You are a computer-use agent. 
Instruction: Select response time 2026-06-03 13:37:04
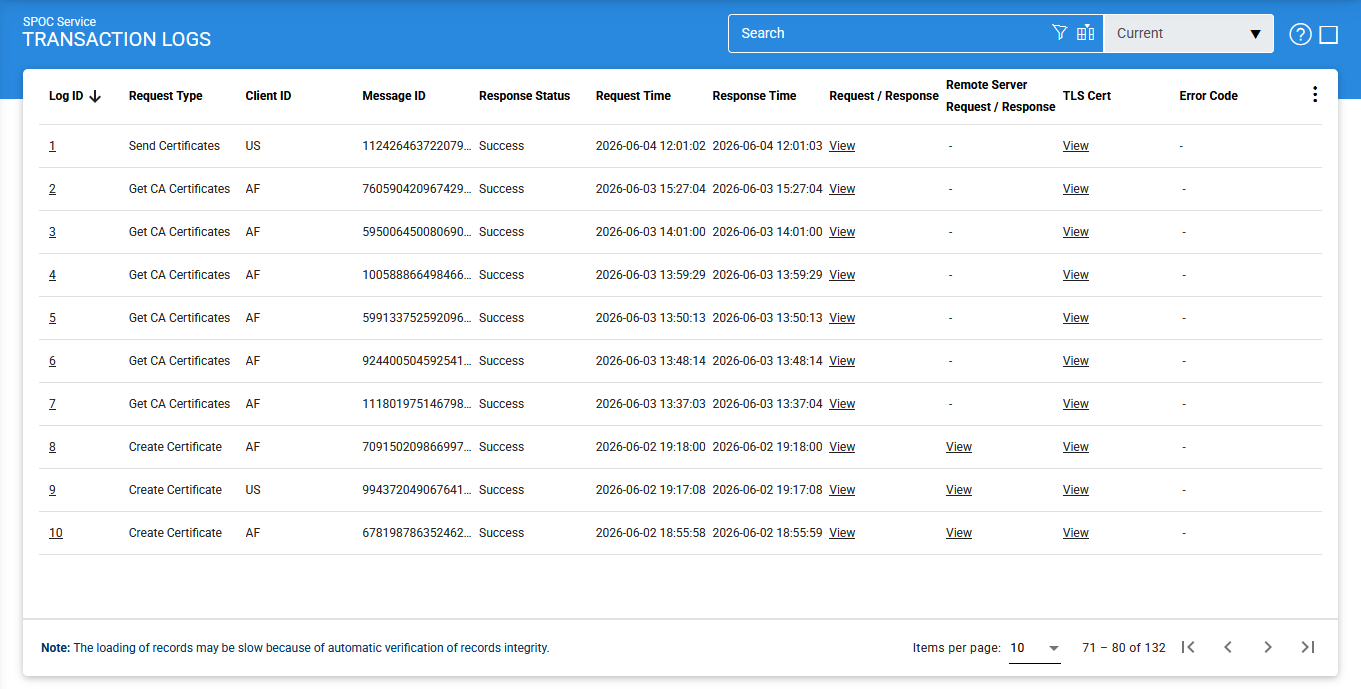coord(767,404)
